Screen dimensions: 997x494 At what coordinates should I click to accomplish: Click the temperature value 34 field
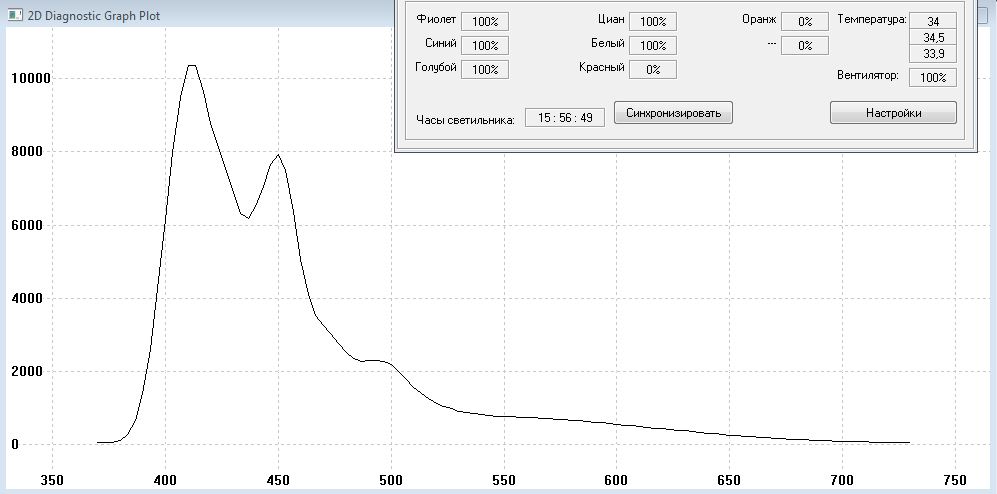pyautogui.click(x=933, y=22)
